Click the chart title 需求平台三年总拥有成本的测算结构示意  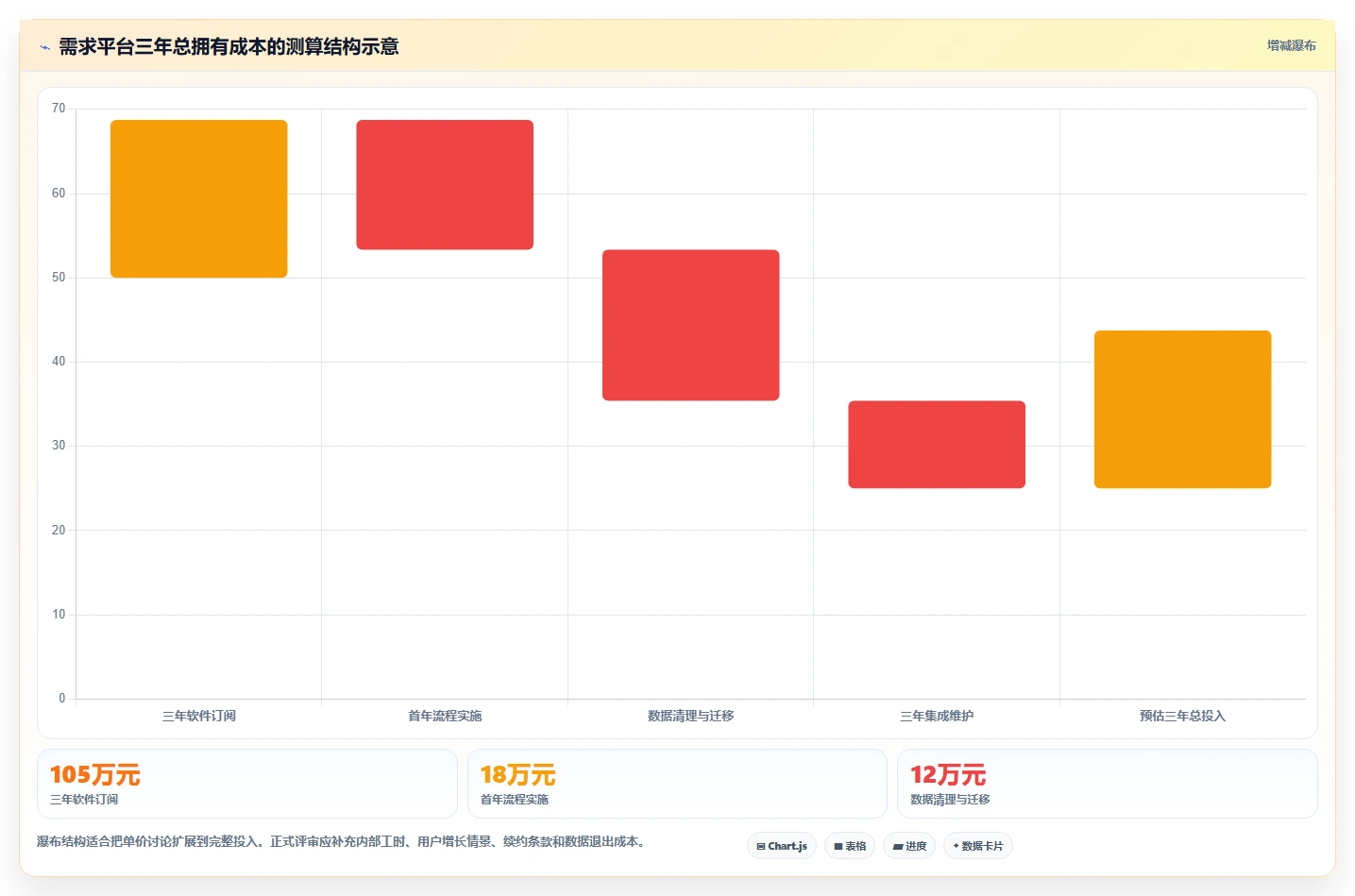click(229, 46)
